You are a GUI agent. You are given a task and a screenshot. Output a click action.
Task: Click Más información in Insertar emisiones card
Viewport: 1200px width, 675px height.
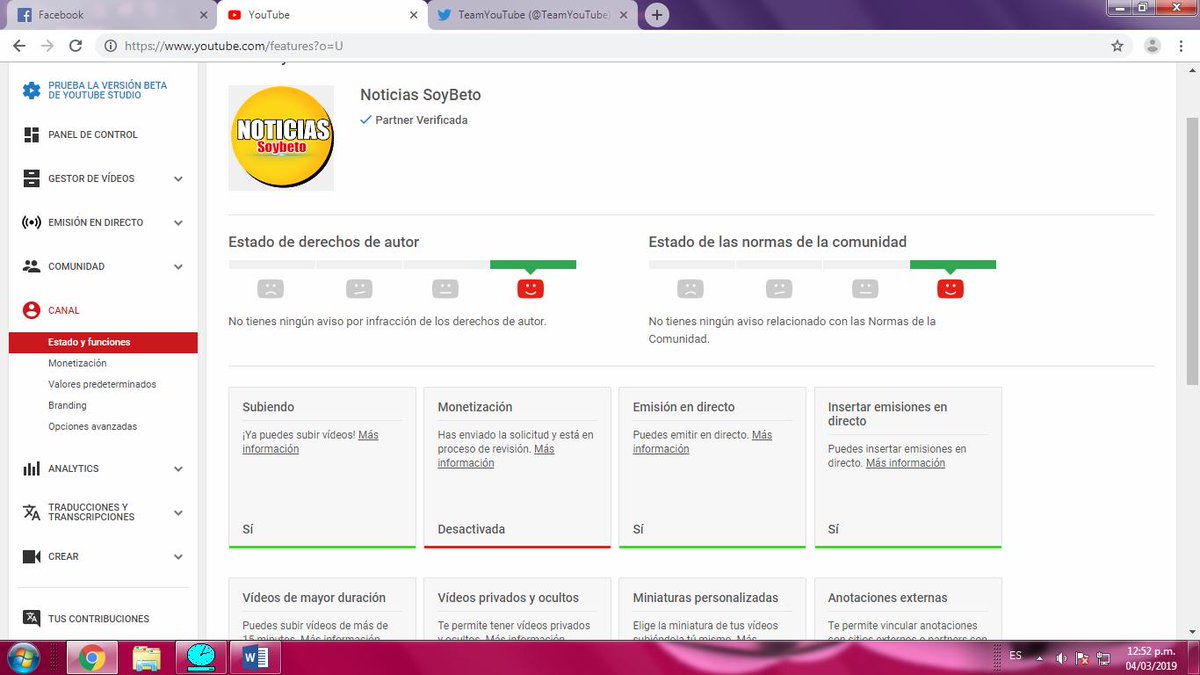tap(905, 463)
